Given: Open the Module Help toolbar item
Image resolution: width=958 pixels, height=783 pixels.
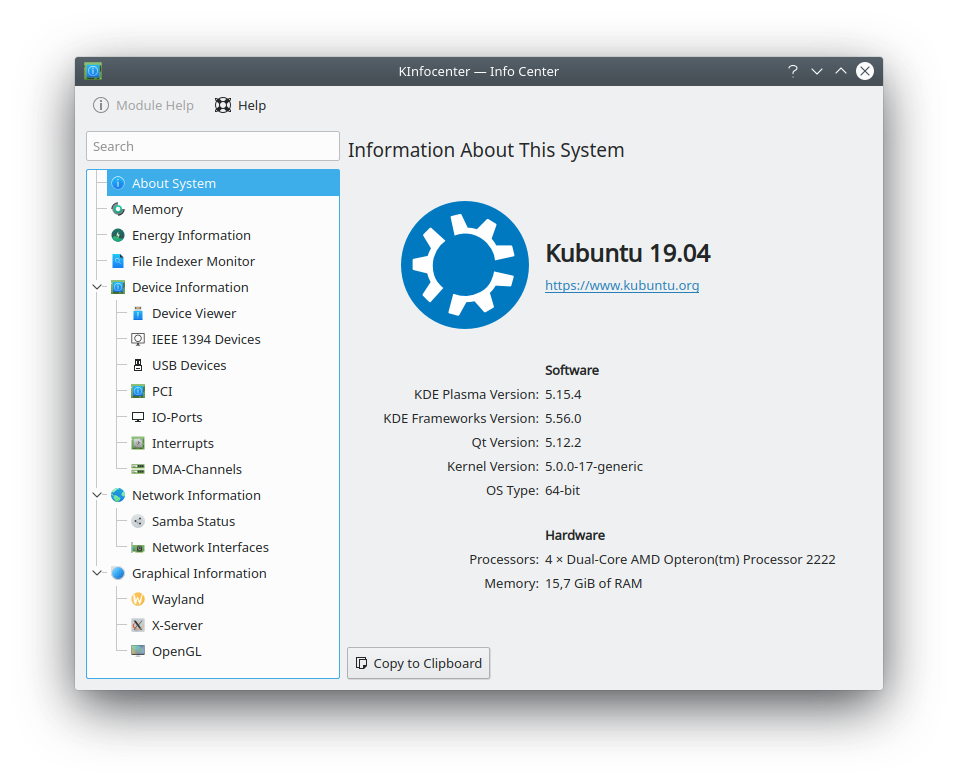Looking at the screenshot, I should (144, 106).
